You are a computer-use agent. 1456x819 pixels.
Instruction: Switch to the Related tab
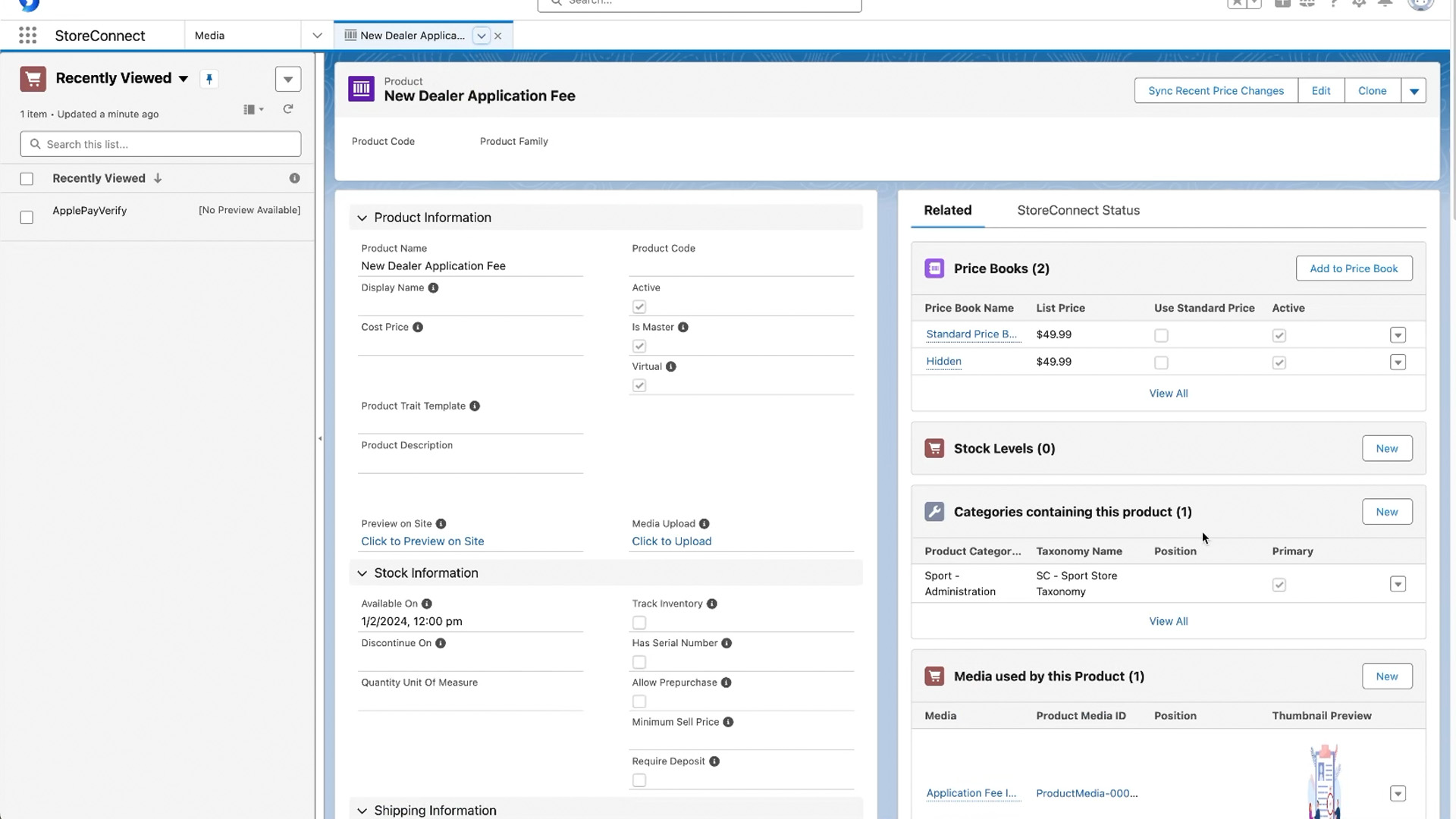(947, 211)
